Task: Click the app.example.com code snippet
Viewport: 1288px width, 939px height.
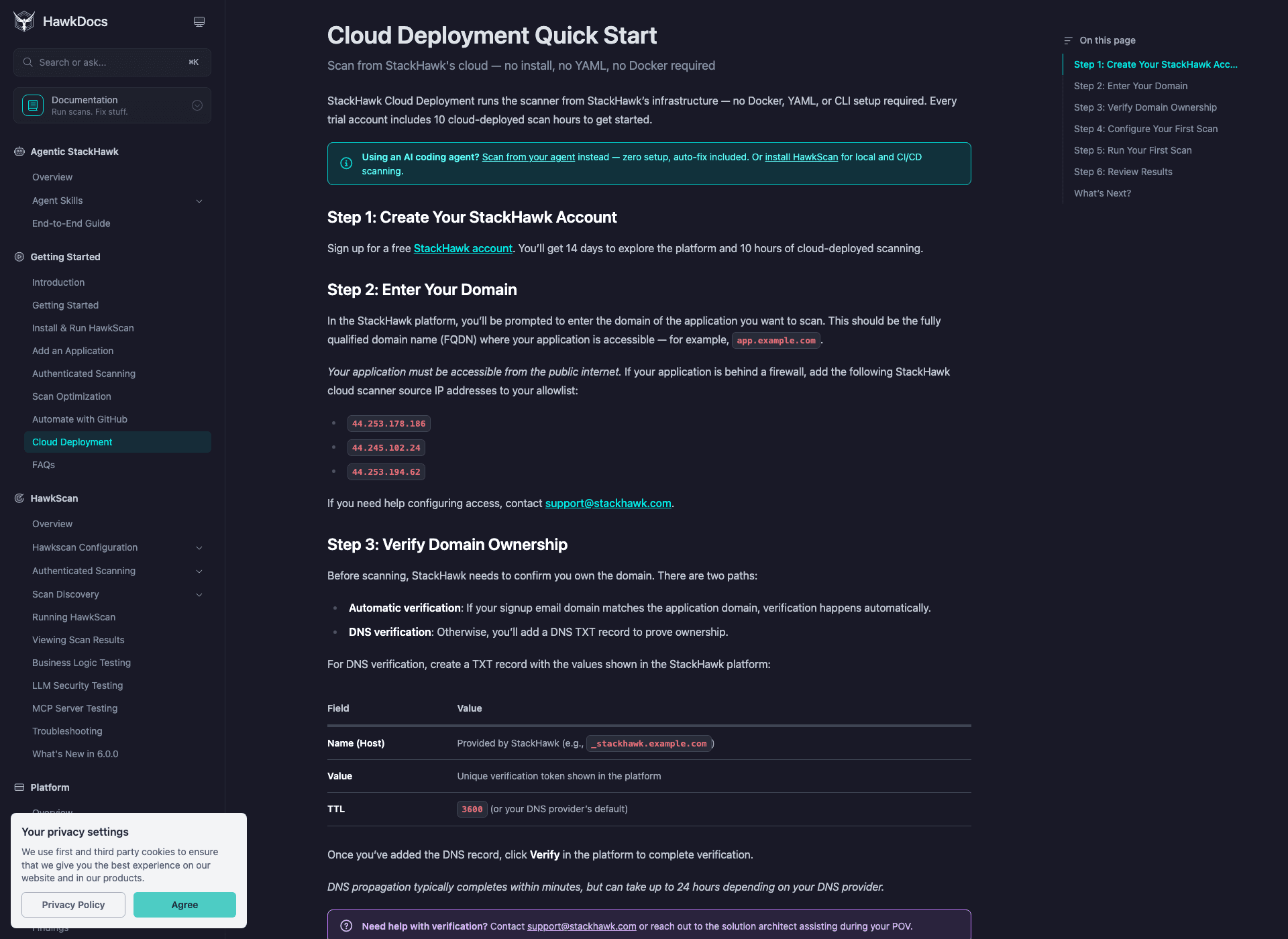Action: point(776,341)
